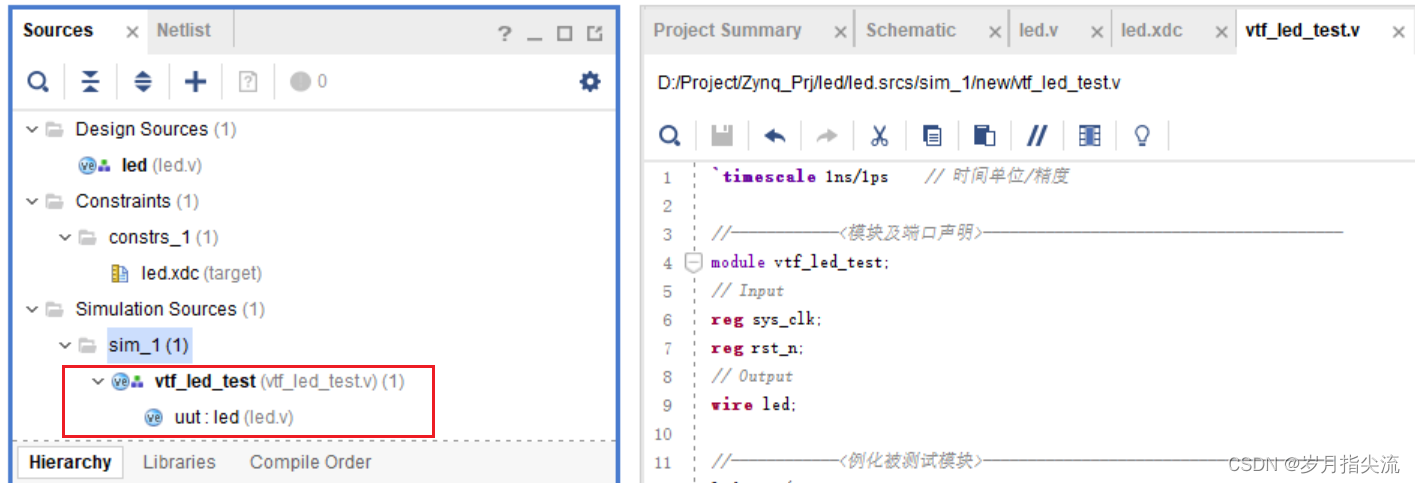Viewport: 1415px width, 483px height.
Task: Close the Project Summary tab
Action: coord(839,32)
